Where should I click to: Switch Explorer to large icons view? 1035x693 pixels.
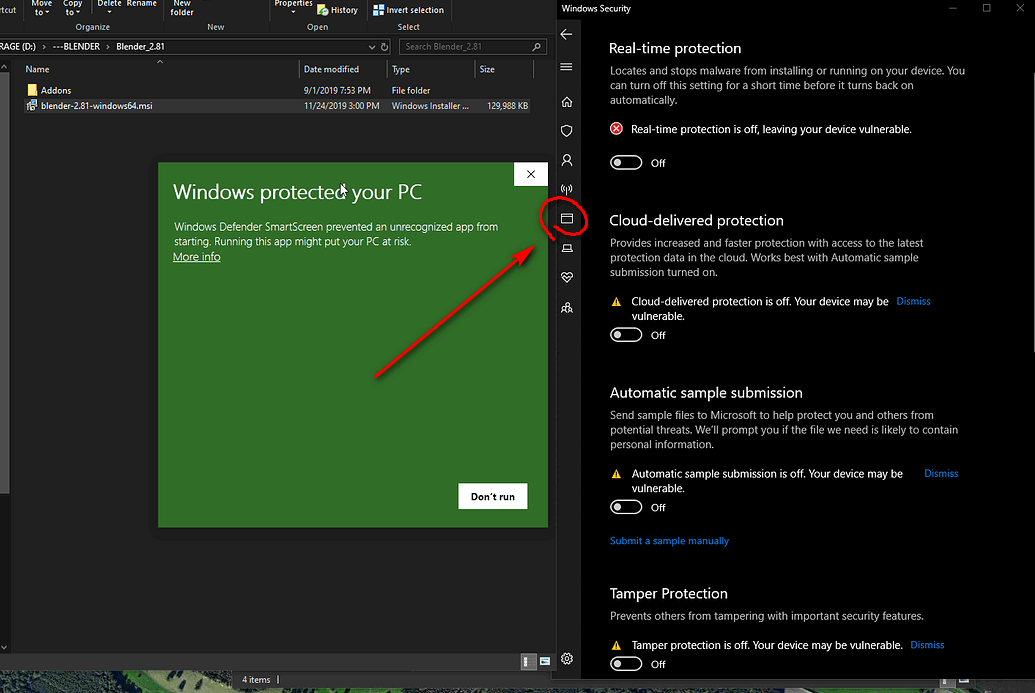(x=545, y=661)
